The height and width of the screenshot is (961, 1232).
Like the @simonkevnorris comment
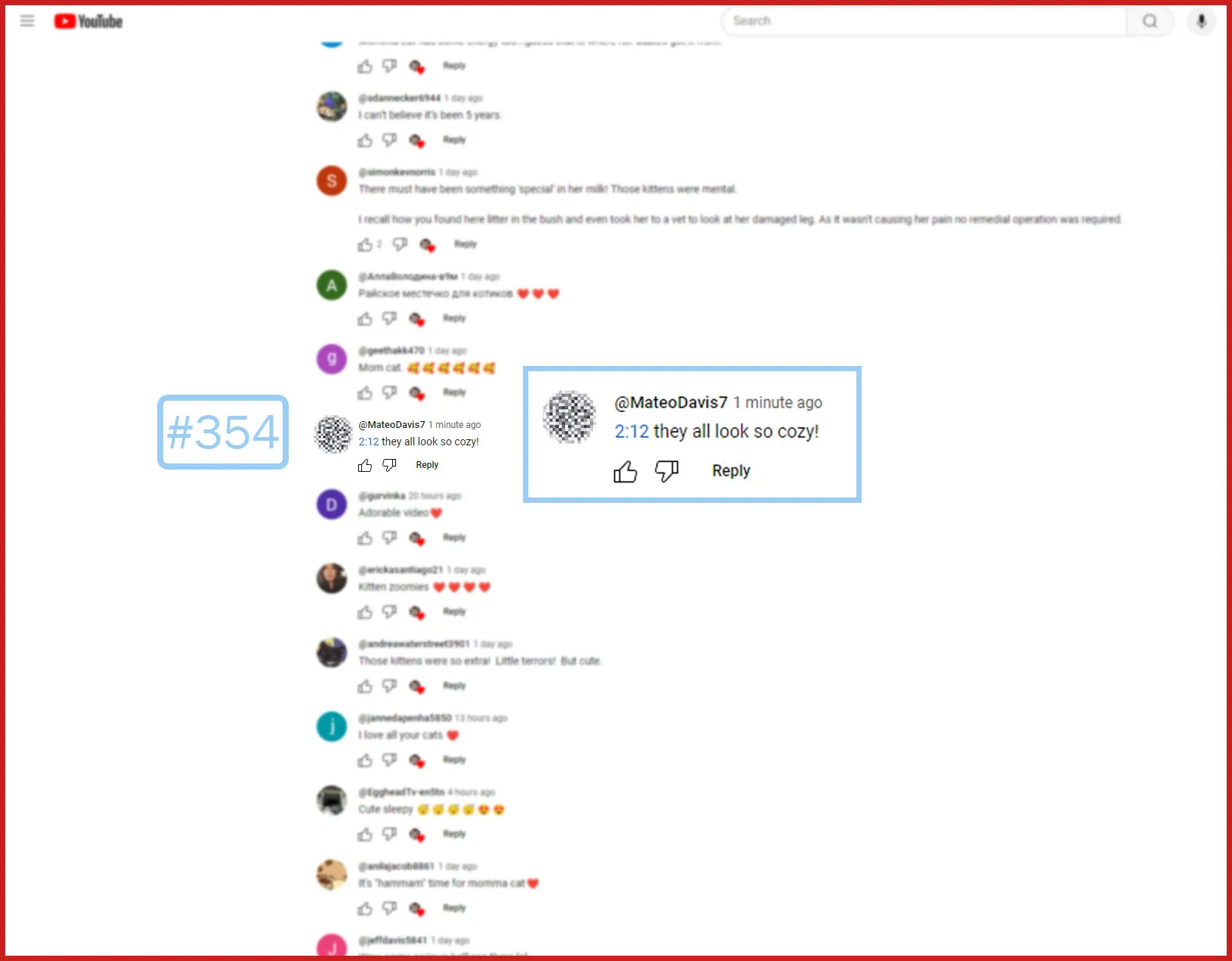[365, 245]
